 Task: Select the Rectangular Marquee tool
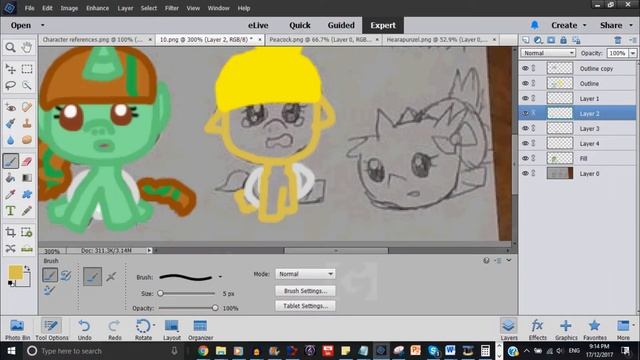[x=27, y=69]
